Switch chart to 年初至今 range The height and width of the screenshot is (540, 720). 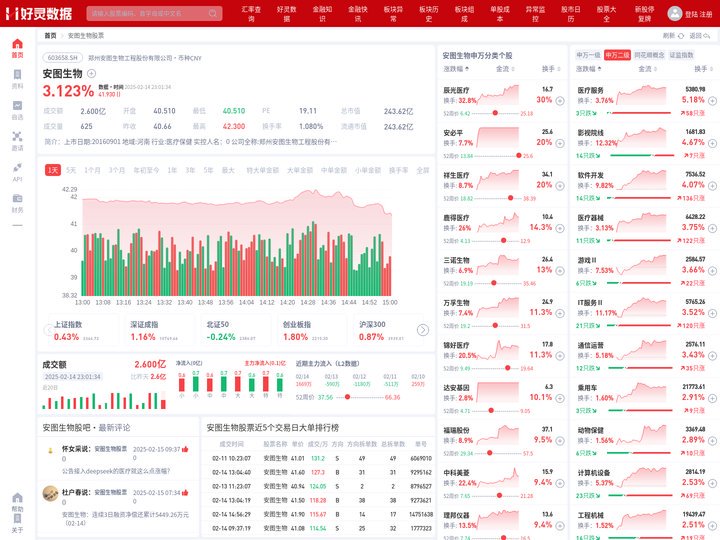pyautogui.click(x=146, y=170)
